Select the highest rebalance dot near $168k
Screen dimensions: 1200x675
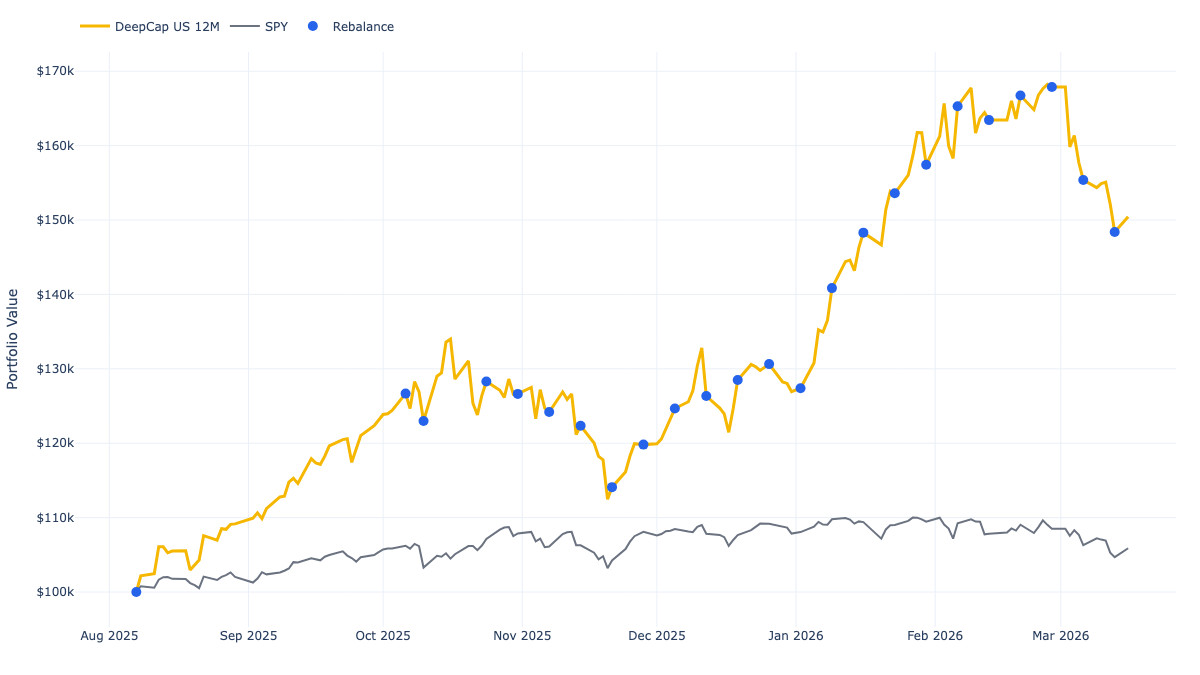[x=1052, y=87]
